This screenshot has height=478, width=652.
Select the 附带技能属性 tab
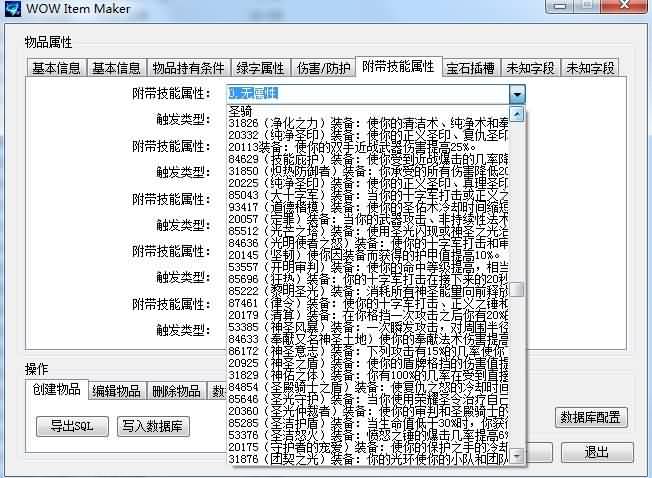click(398, 67)
